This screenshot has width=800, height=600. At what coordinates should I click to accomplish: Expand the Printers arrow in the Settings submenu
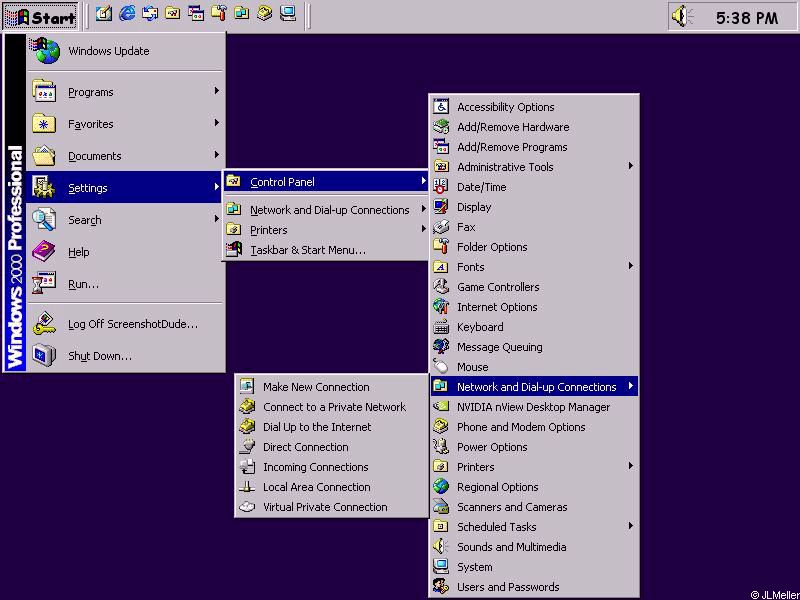pyautogui.click(x=423, y=229)
